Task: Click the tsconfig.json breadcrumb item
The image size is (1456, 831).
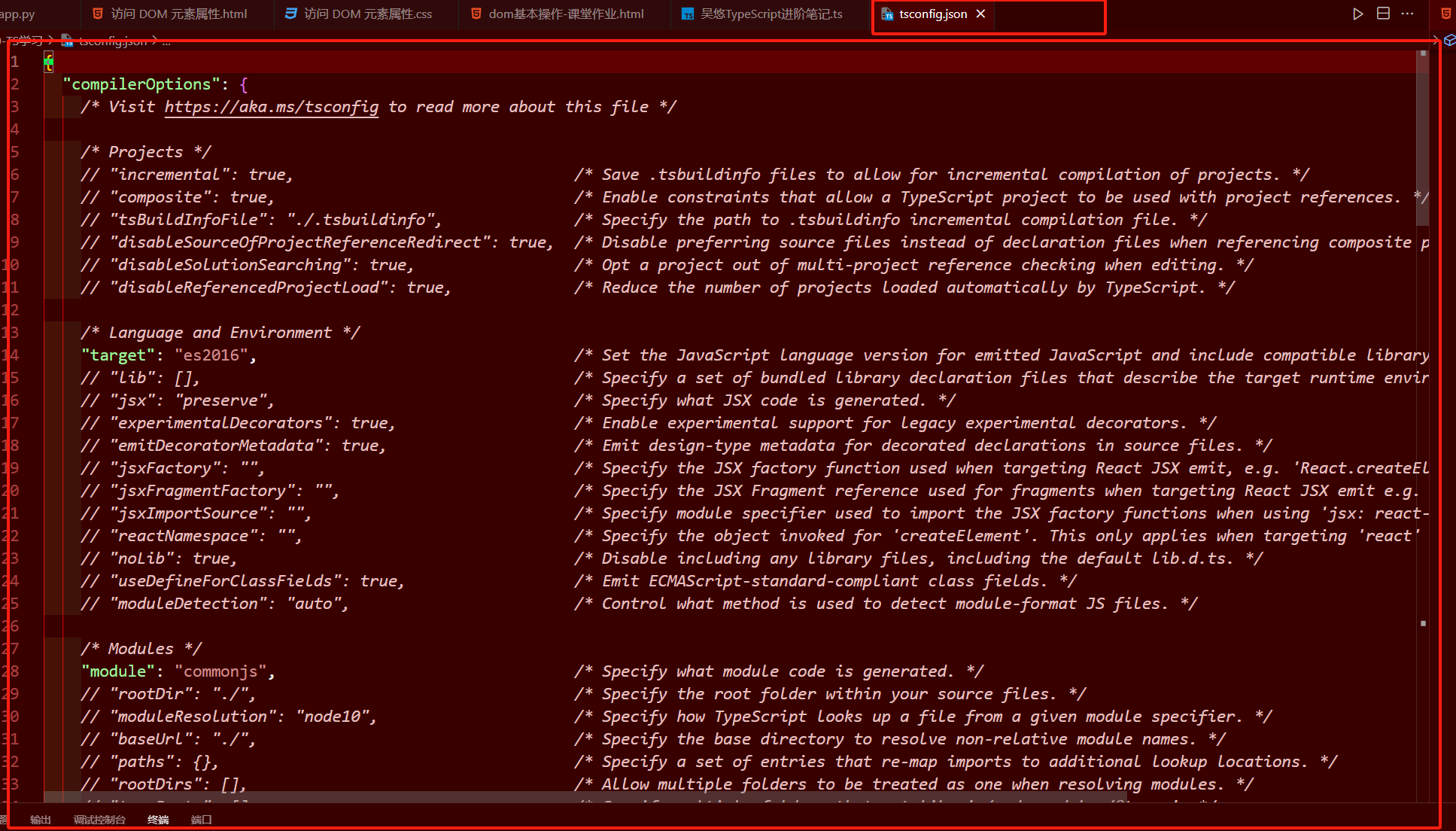Action: (x=112, y=41)
